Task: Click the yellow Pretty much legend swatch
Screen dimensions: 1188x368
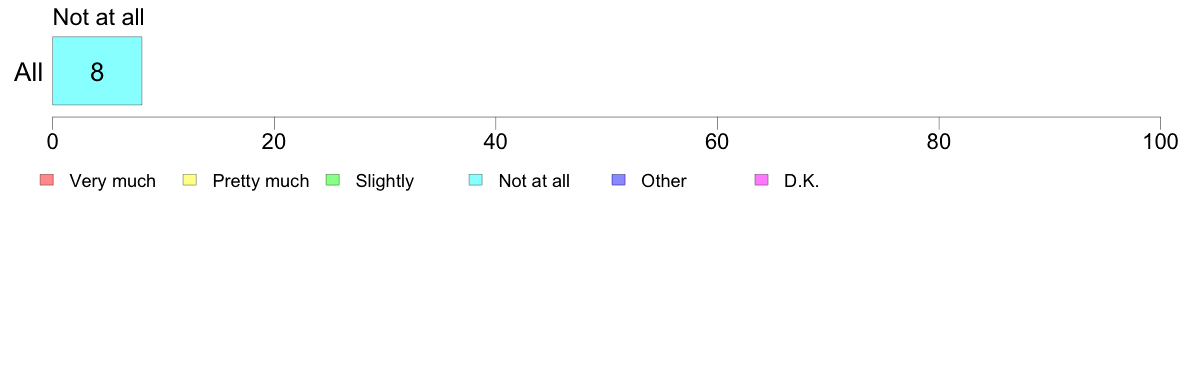Action: coord(190,180)
